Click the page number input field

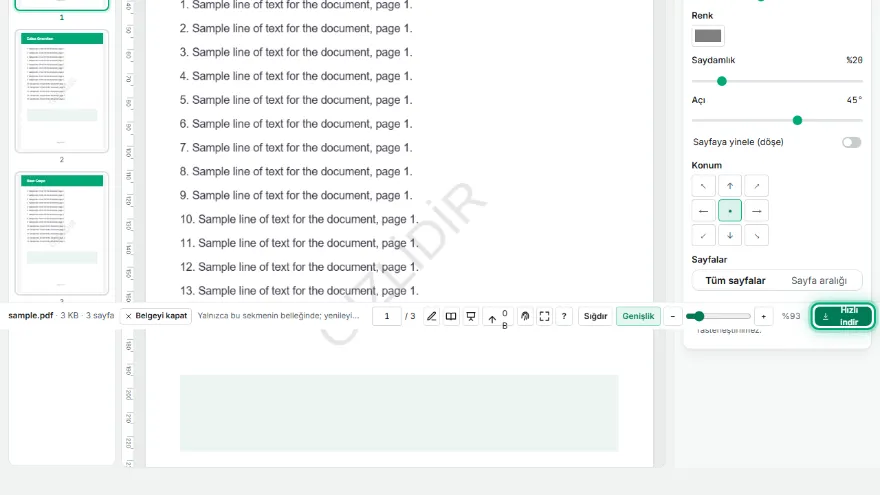coord(387,316)
